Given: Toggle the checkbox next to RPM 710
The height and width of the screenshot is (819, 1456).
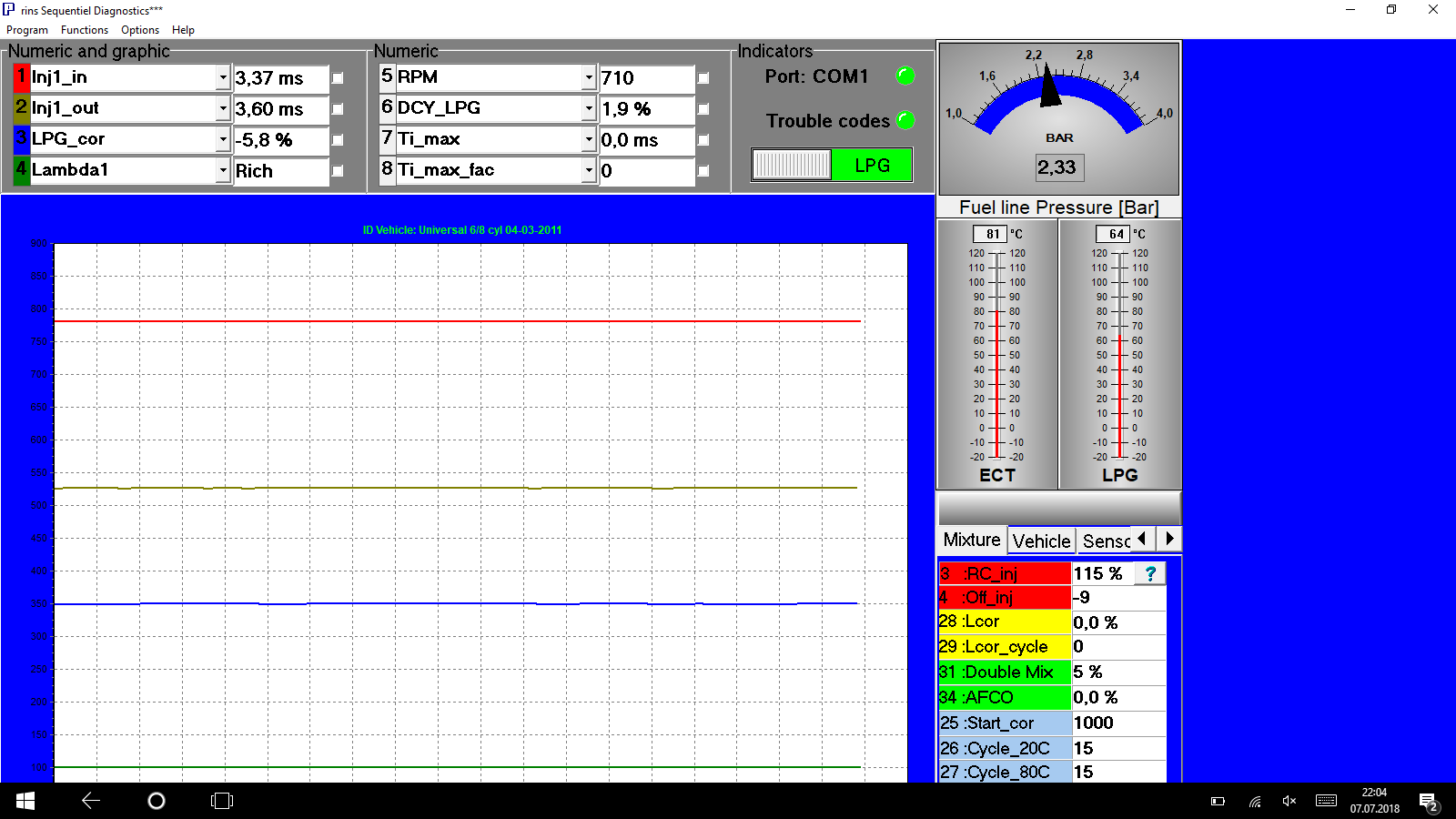Looking at the screenshot, I should click(x=703, y=78).
